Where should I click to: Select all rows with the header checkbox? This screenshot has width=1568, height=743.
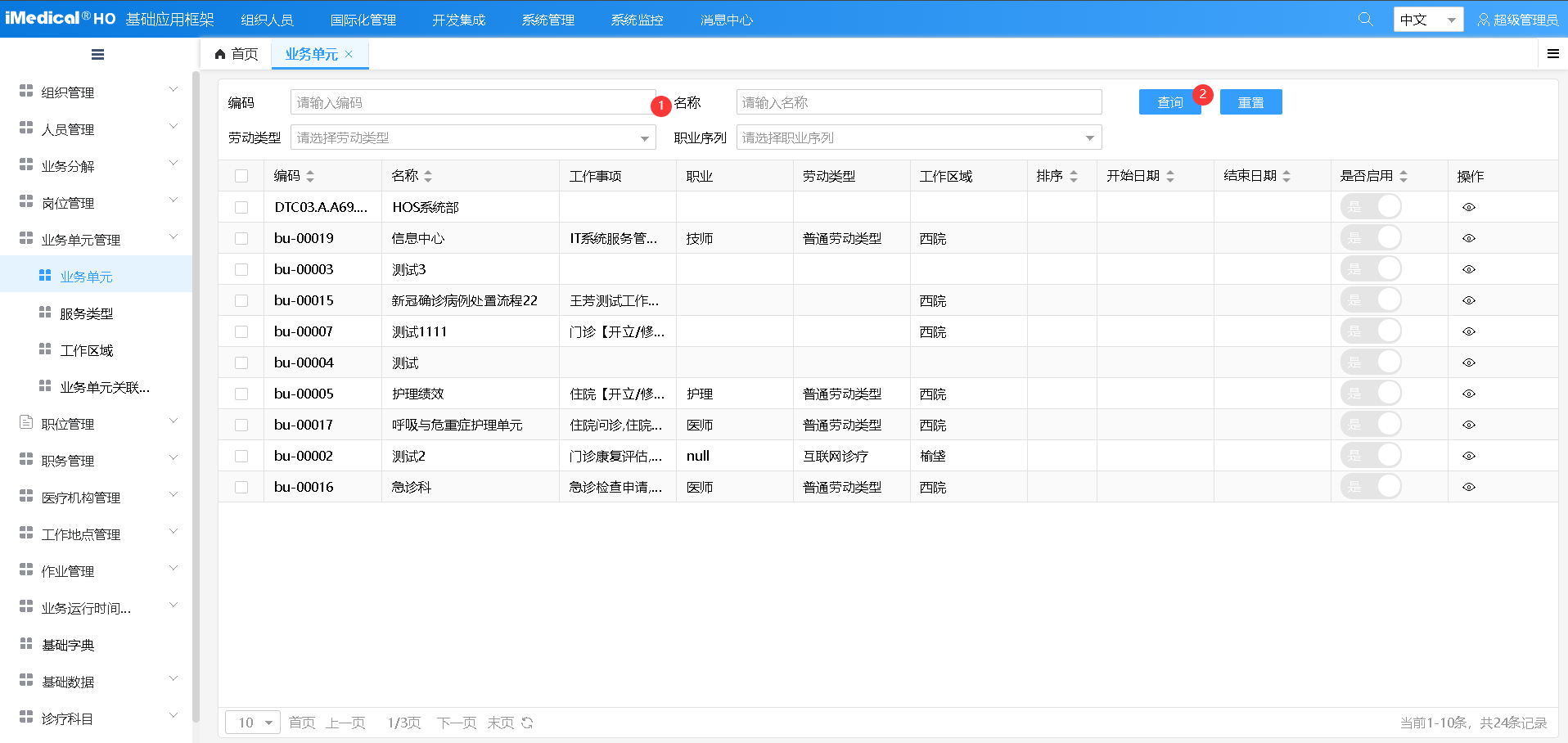click(241, 175)
